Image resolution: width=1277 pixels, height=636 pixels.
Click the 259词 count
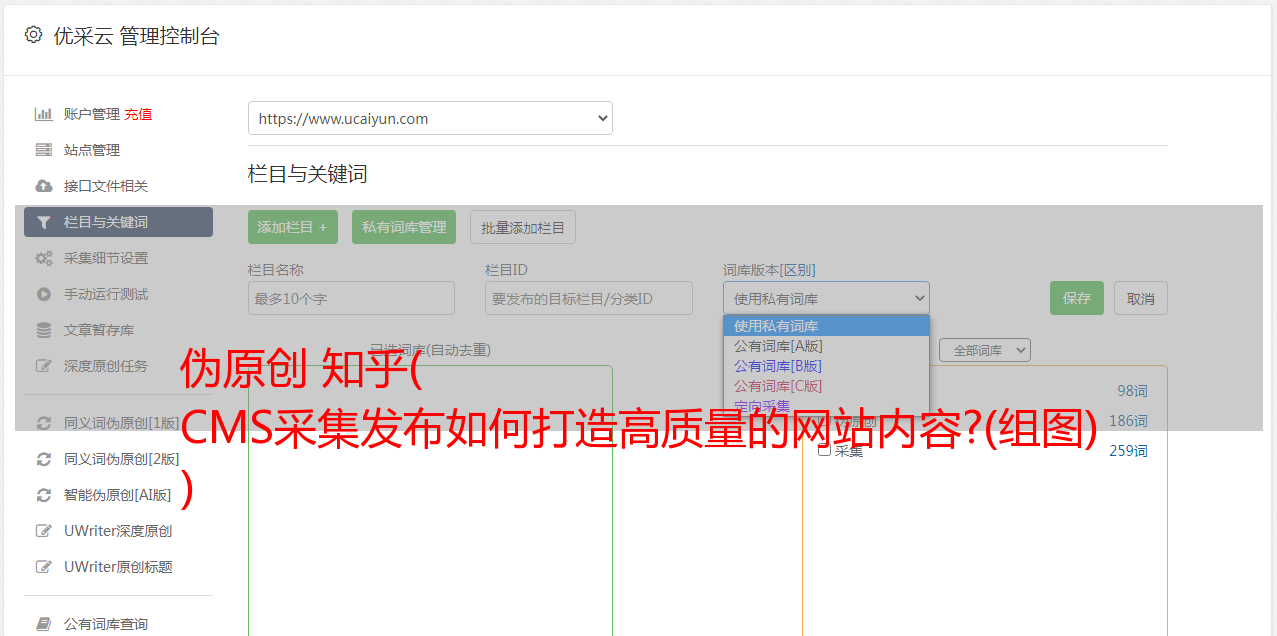coord(1128,451)
